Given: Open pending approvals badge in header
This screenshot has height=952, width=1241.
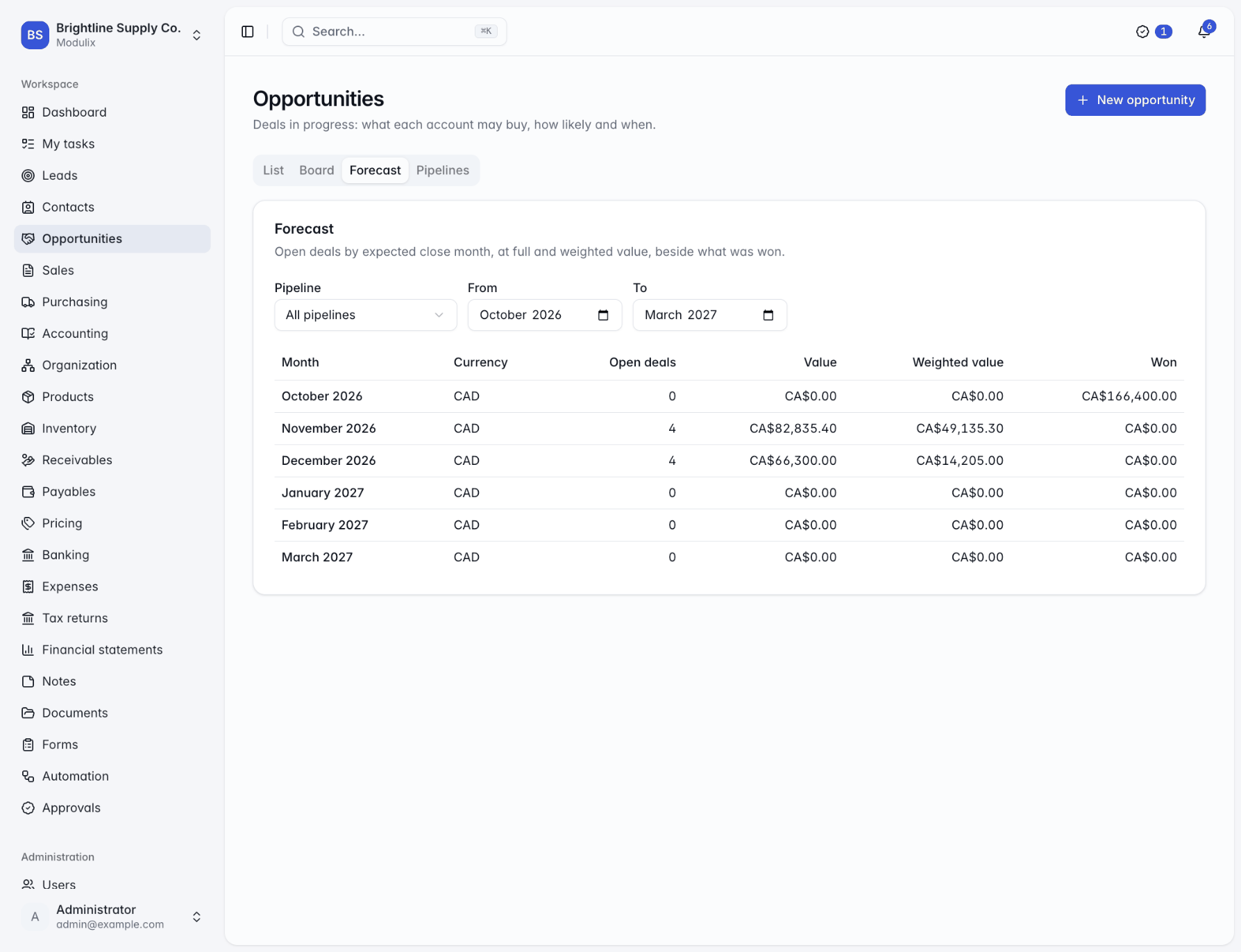Looking at the screenshot, I should click(x=1154, y=31).
